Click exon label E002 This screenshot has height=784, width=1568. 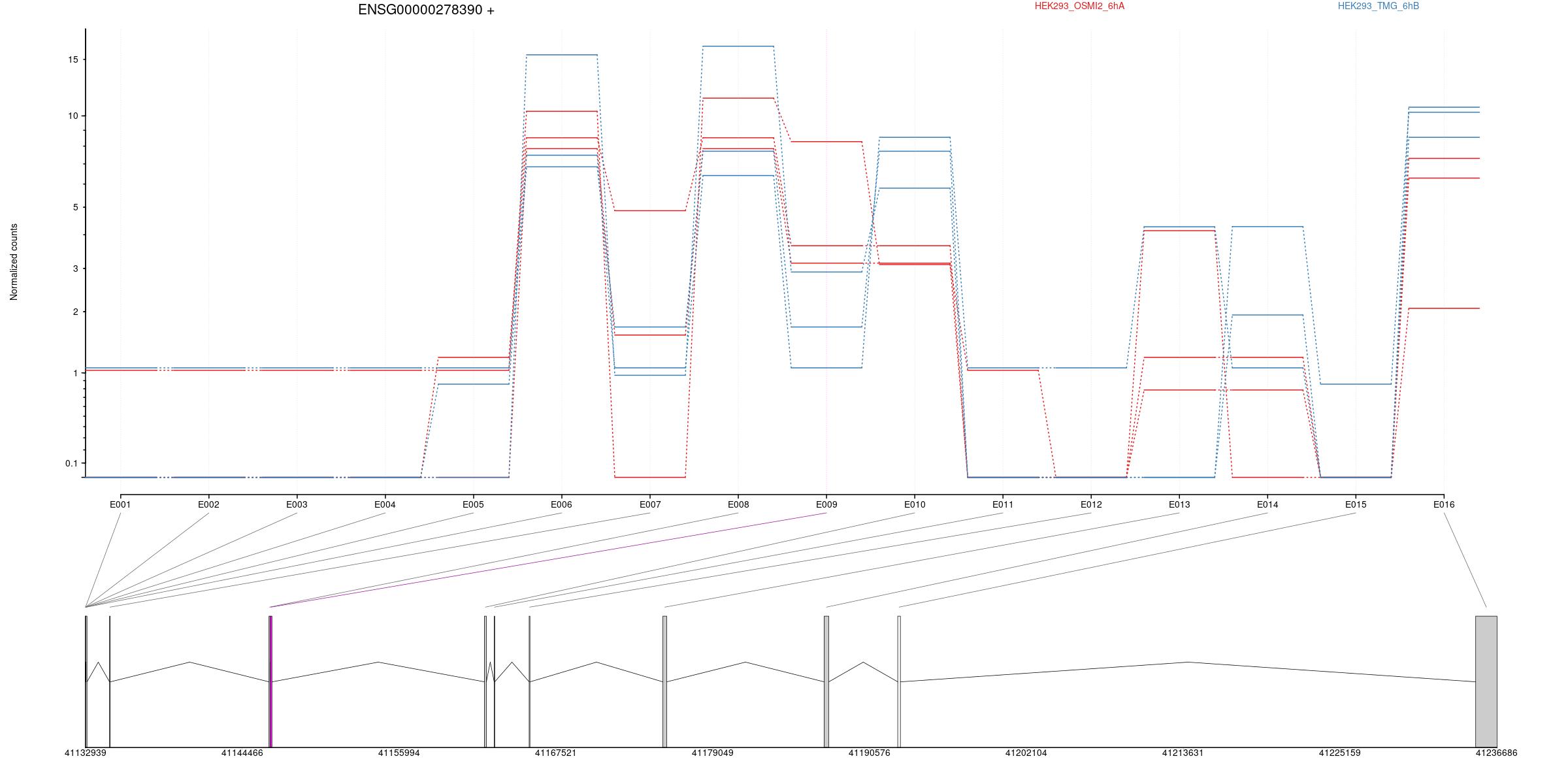tap(208, 504)
